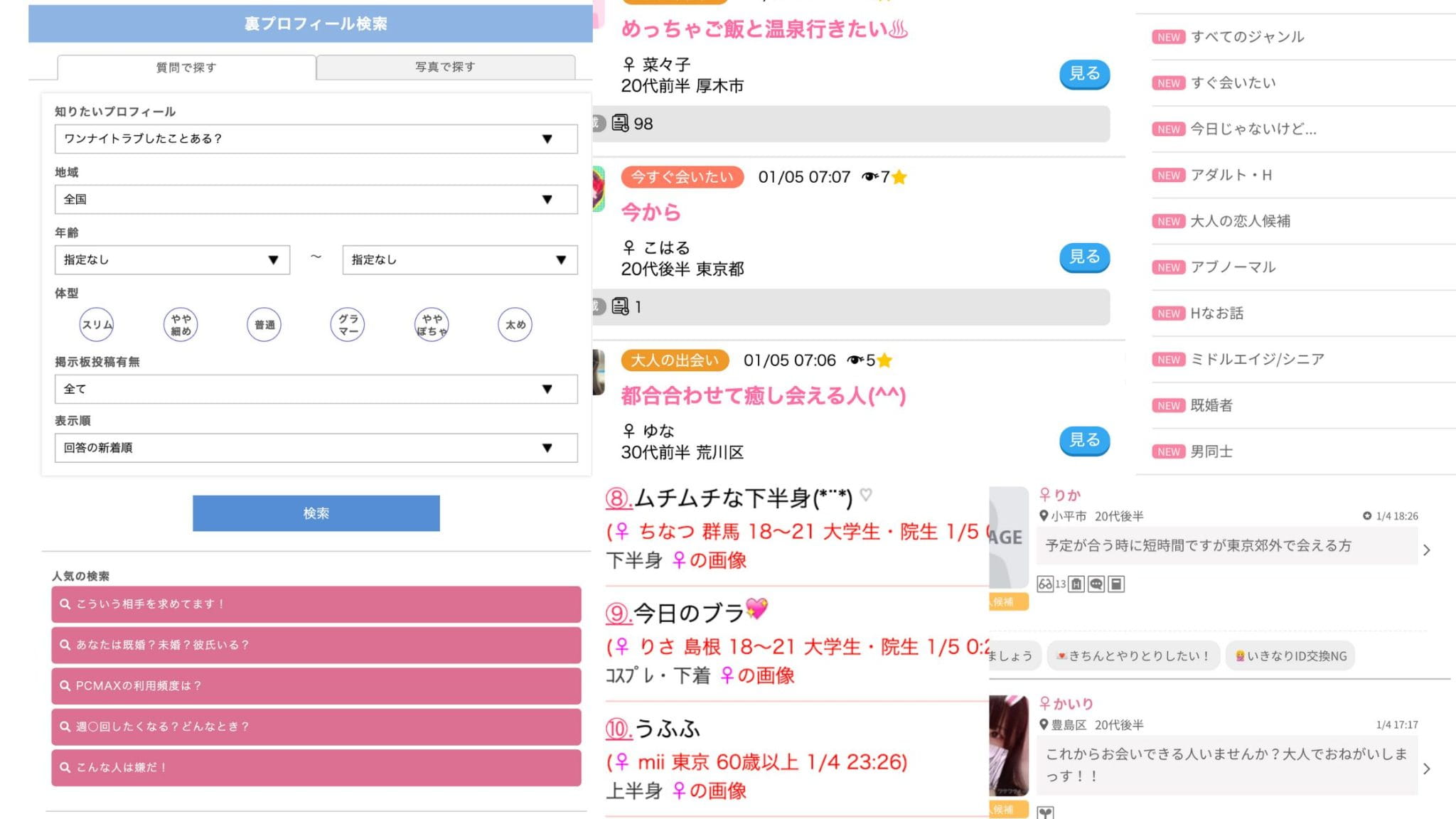Select the スリム body type option
This screenshot has height=819, width=1456.
tap(97, 325)
